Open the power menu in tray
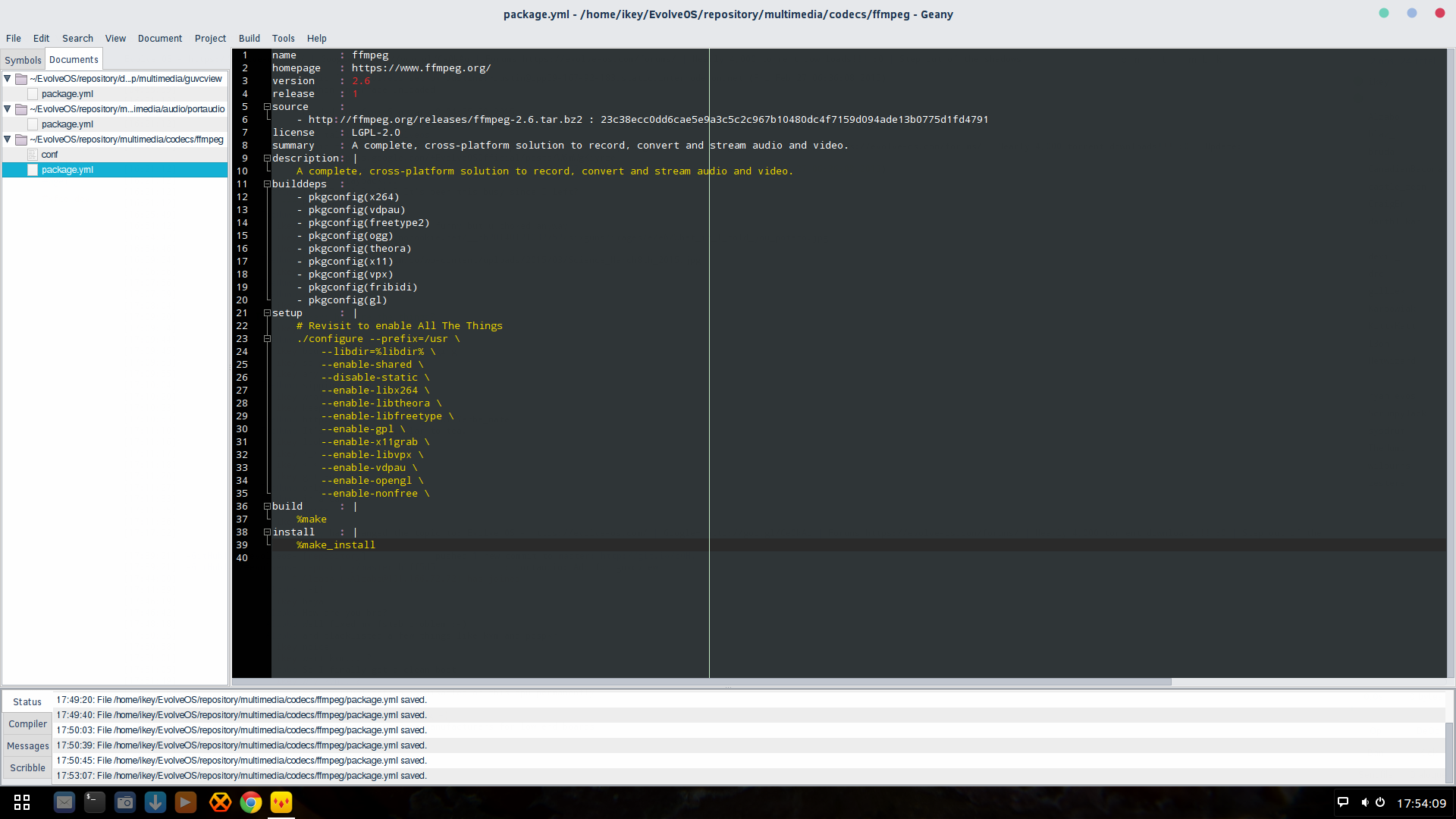 pyautogui.click(x=1380, y=802)
